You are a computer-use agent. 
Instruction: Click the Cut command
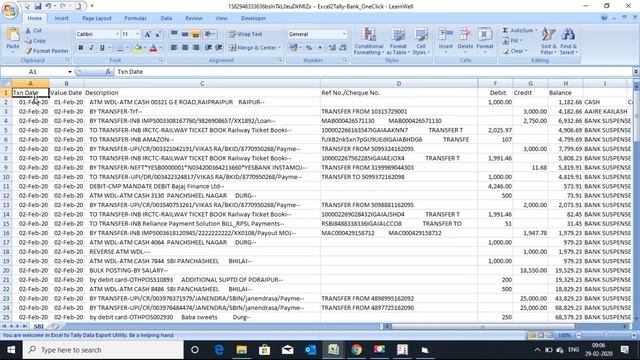(34, 30)
